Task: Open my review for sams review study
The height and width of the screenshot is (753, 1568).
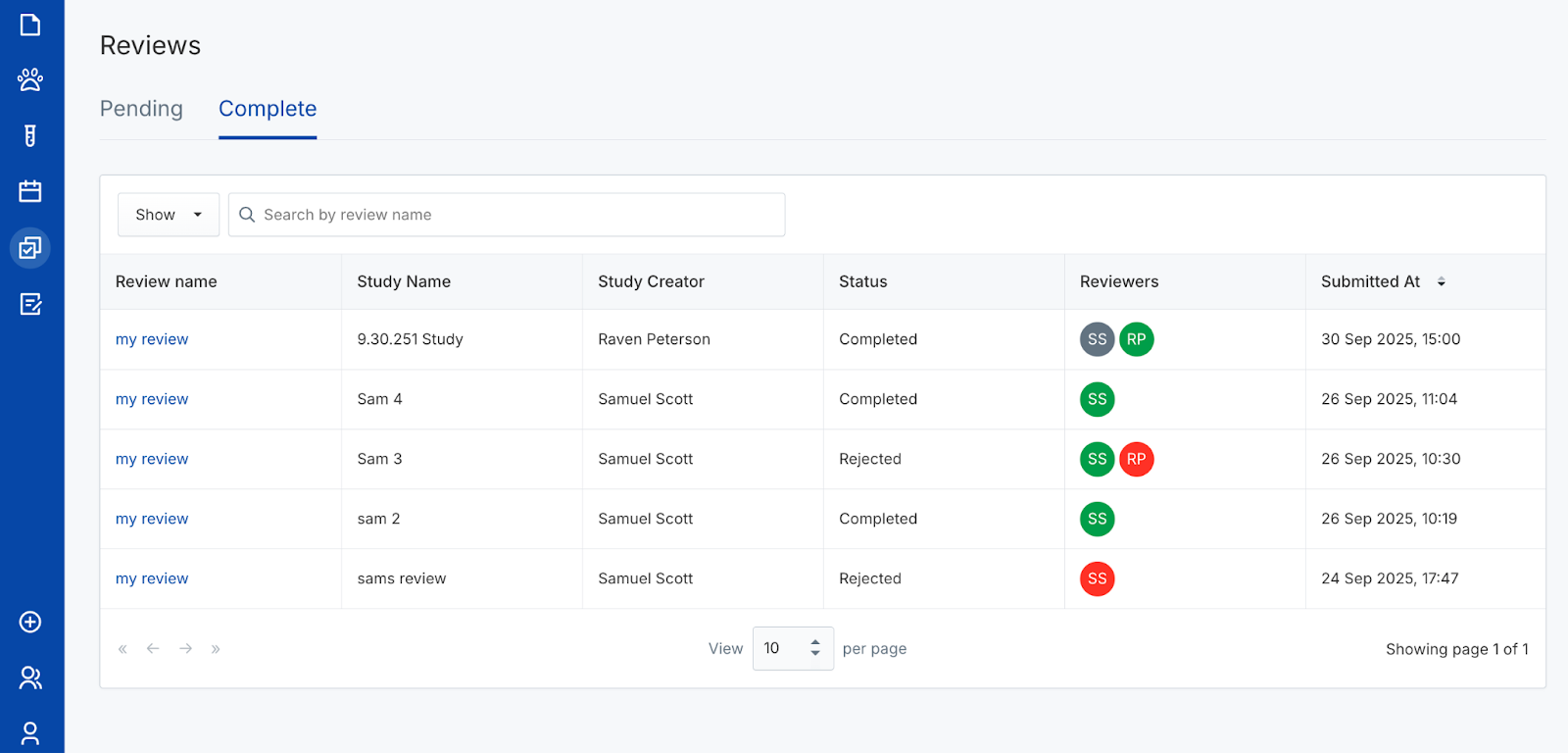Action: click(152, 578)
